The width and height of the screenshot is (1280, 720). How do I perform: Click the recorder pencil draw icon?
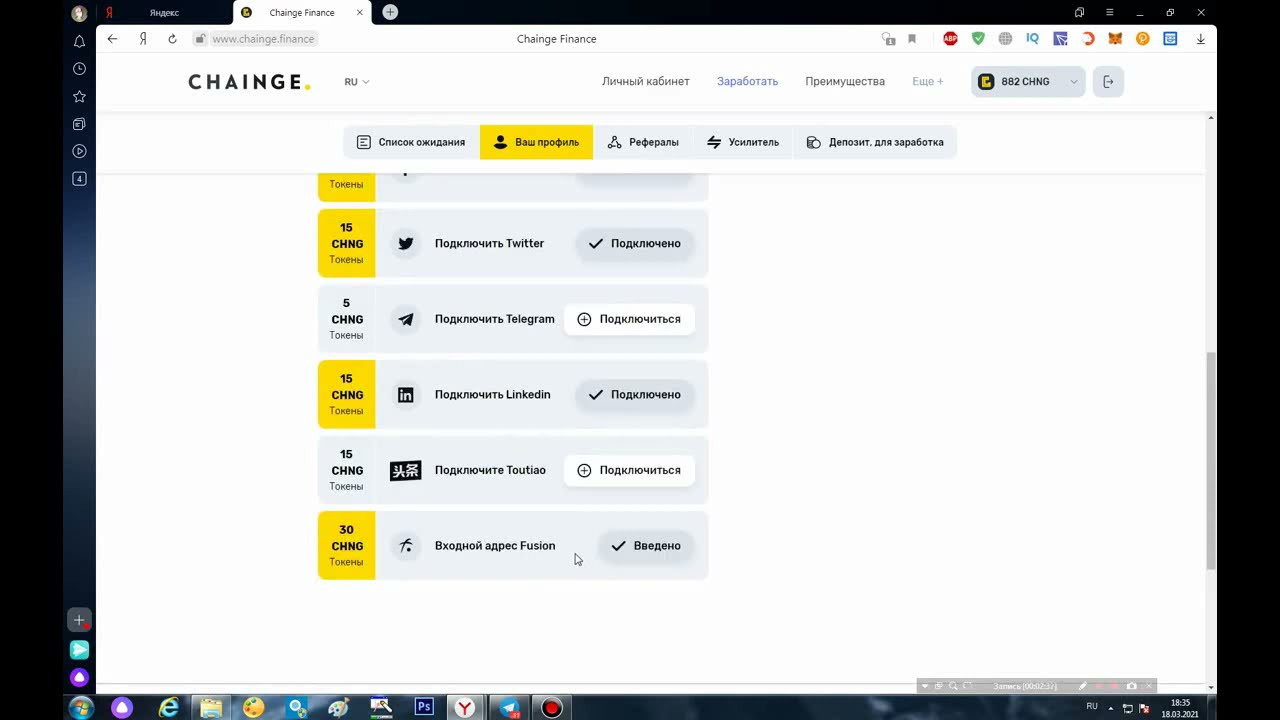(x=1082, y=686)
